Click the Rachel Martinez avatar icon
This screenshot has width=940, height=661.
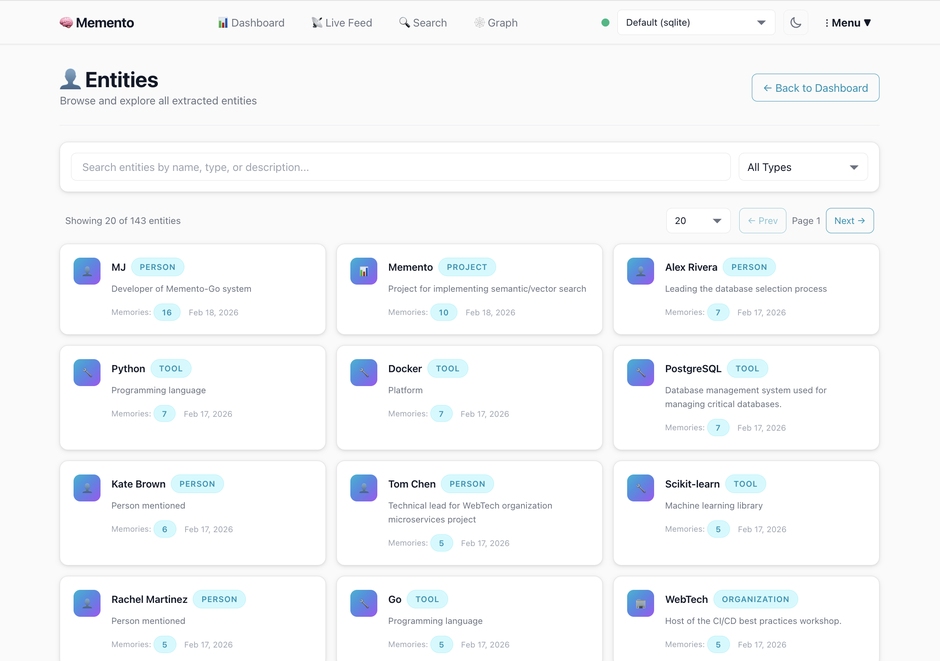click(x=87, y=603)
